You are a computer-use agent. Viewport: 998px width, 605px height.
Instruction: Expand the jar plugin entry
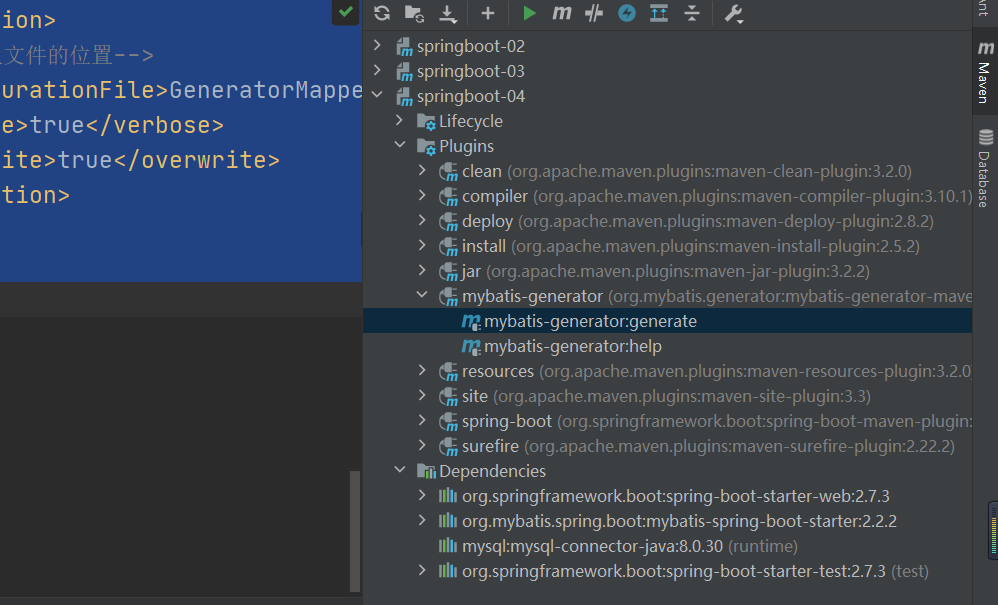[x=422, y=270]
